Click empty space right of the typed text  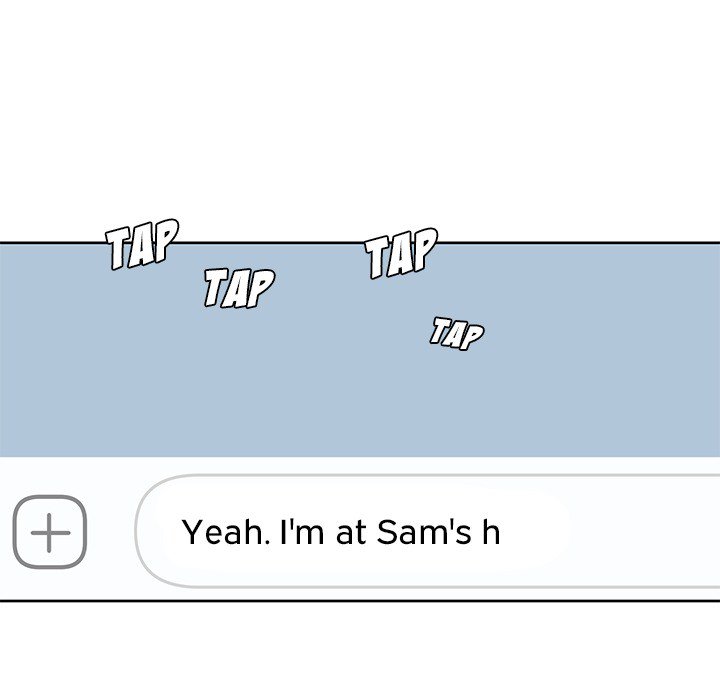point(620,532)
